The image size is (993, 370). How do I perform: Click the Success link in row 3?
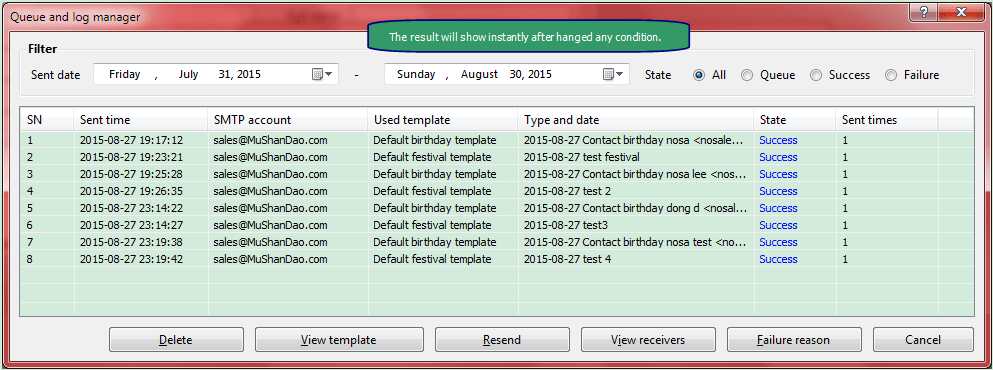(778, 174)
